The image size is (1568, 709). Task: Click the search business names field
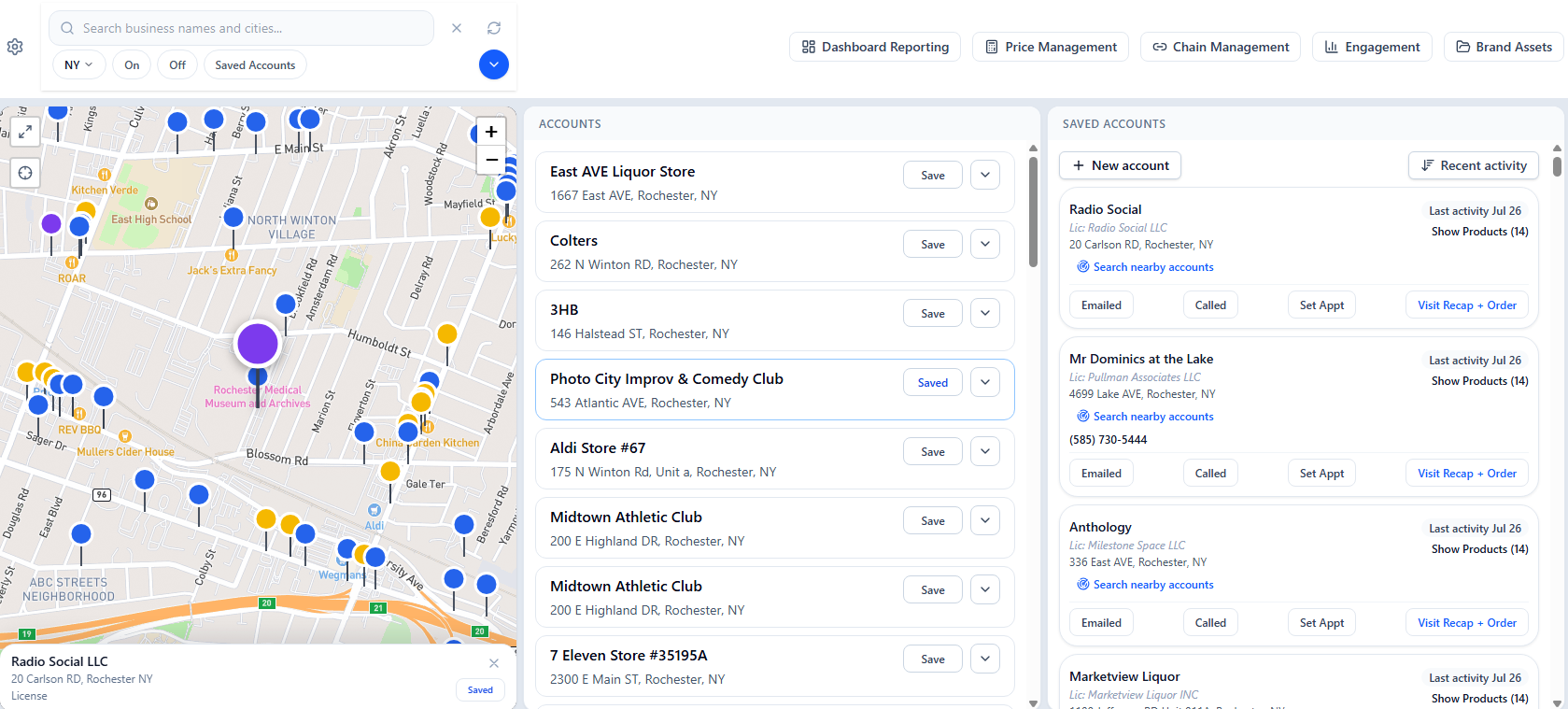(x=241, y=28)
